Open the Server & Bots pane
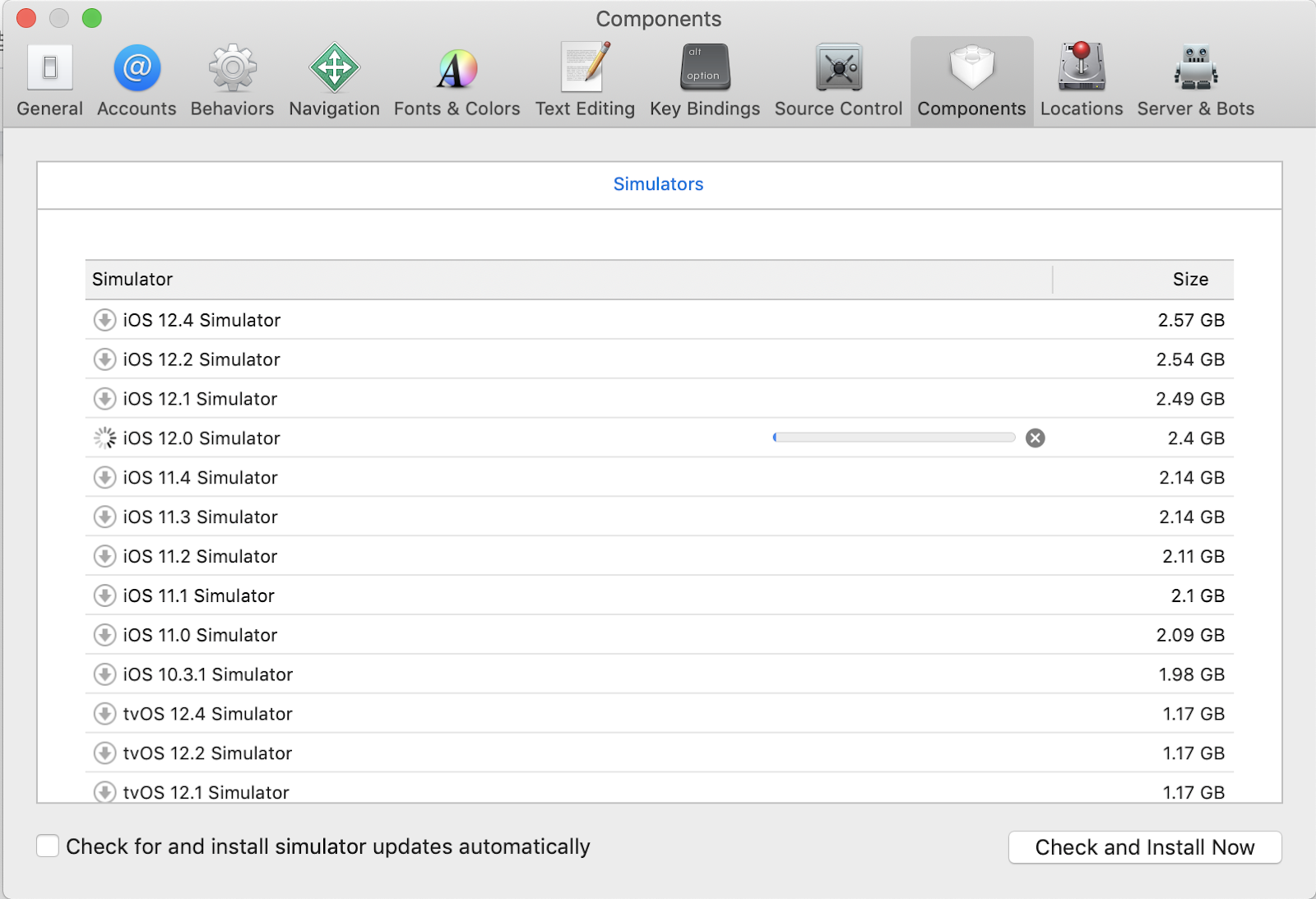 (x=1195, y=81)
